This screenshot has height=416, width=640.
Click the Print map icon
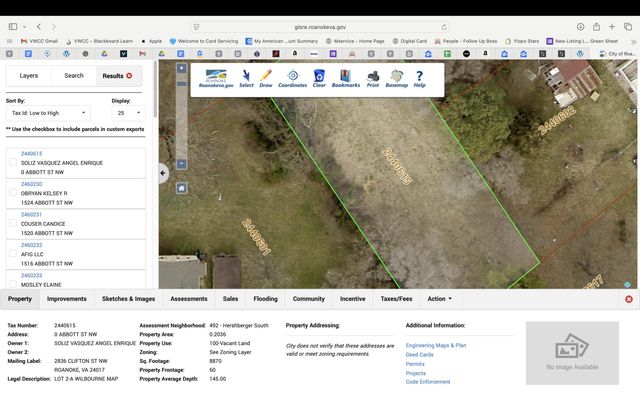(372, 78)
